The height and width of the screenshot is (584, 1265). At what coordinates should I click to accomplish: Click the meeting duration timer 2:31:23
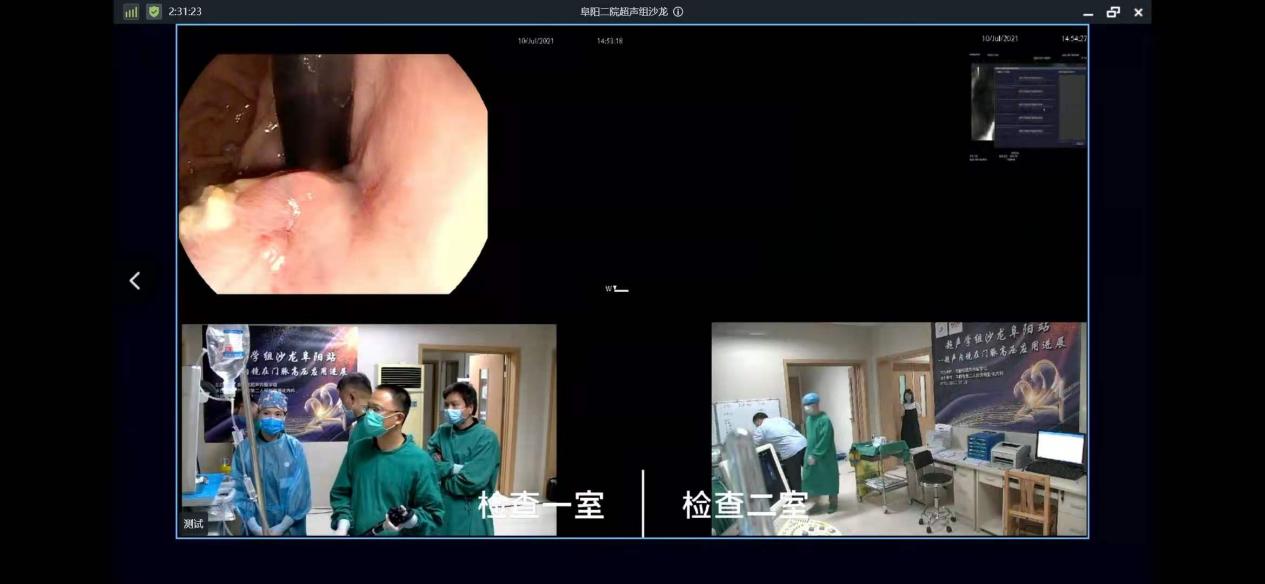[185, 12]
